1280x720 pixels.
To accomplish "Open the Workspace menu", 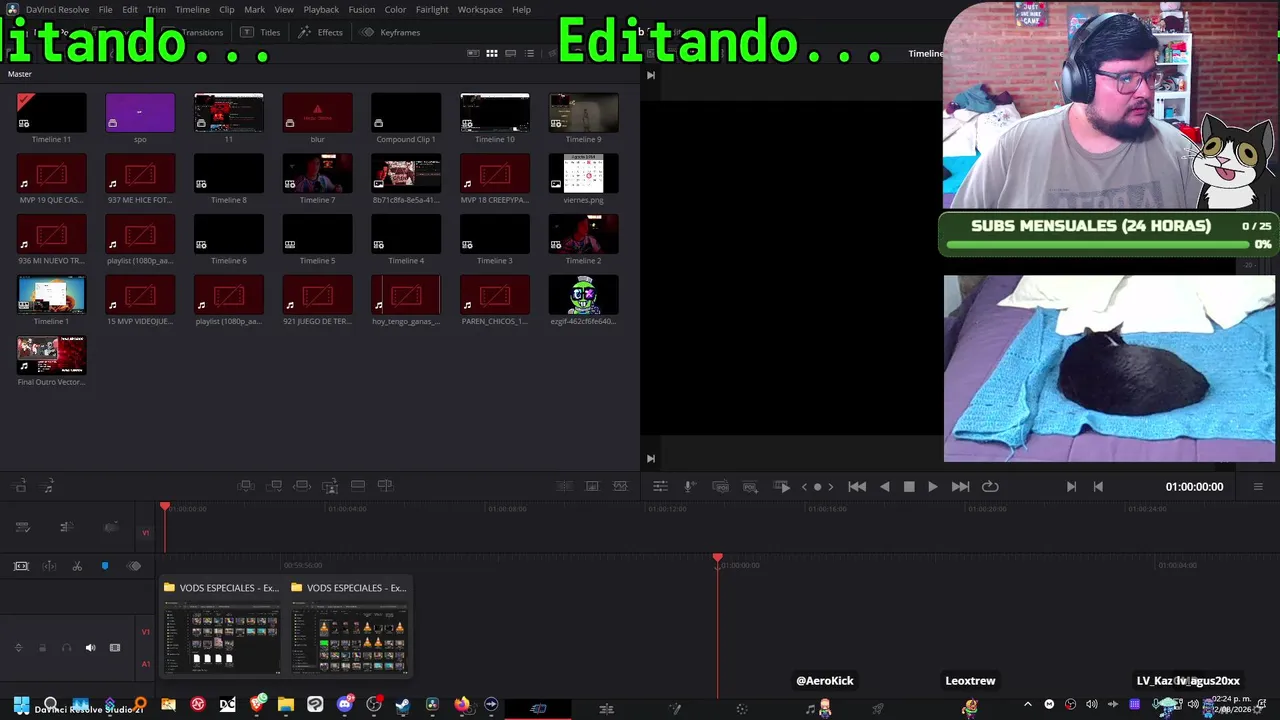I will [x=480, y=10].
